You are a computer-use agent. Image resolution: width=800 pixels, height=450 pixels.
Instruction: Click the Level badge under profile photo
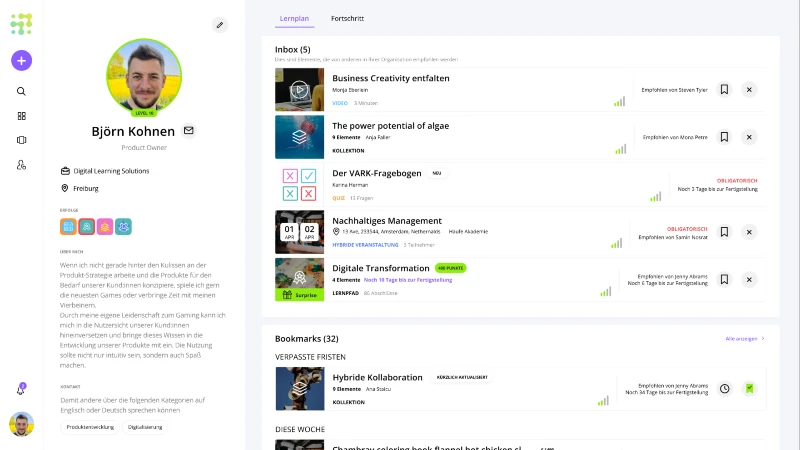pos(144,113)
